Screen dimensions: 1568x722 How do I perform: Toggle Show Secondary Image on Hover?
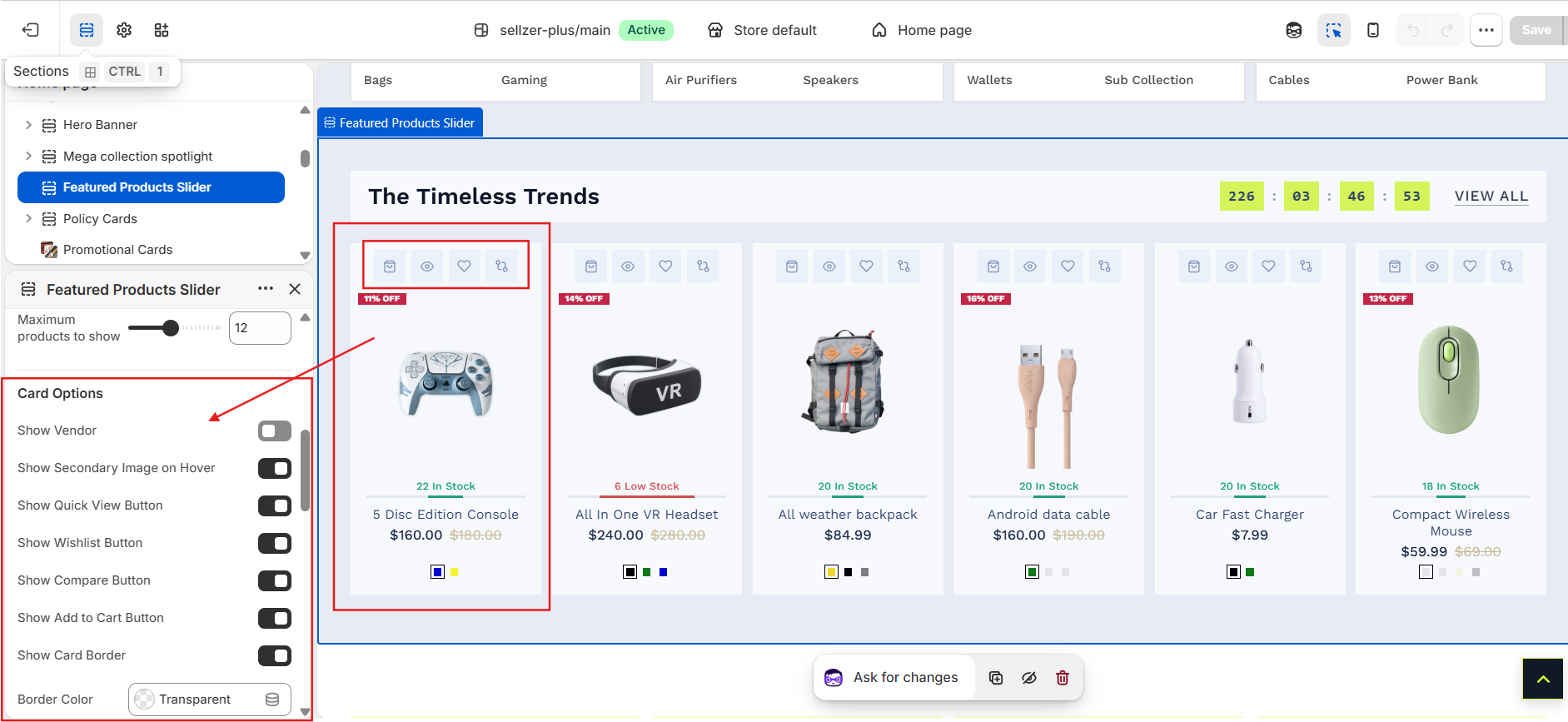pos(275,468)
